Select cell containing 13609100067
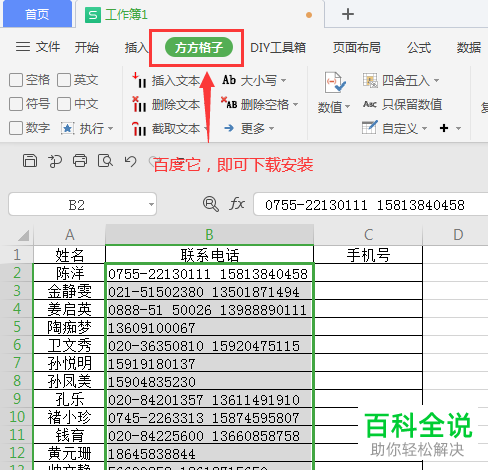This screenshot has width=488, height=470. (x=209, y=327)
